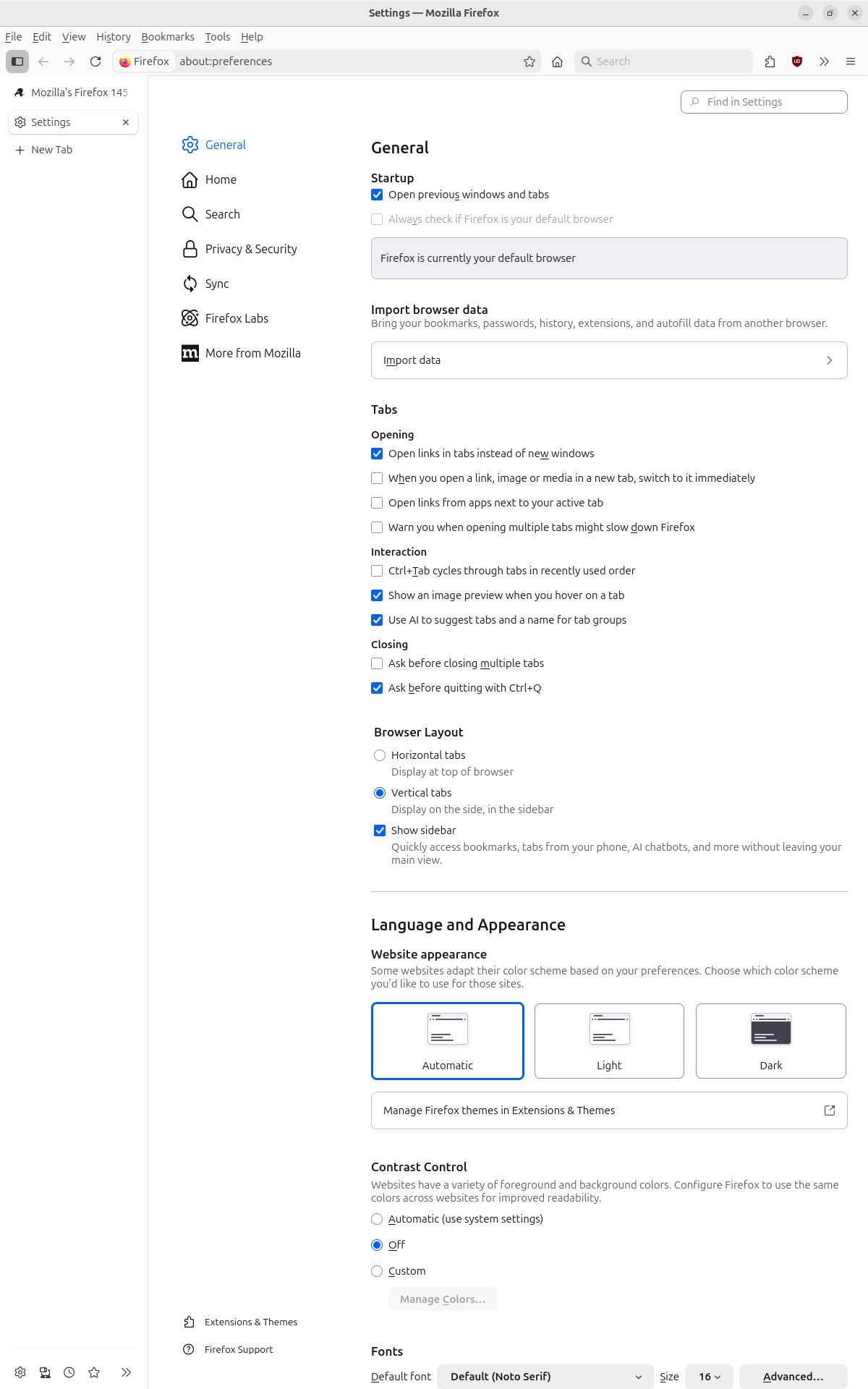Click the Firefox Labs icon
This screenshot has width=868, height=1389.
(190, 318)
